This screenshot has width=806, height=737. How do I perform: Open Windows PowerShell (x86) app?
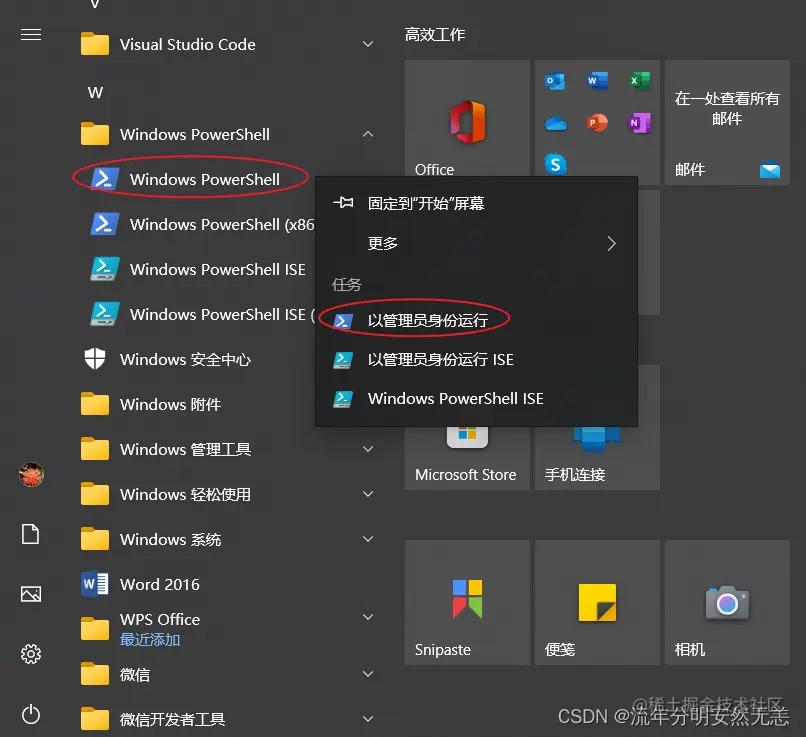(202, 224)
